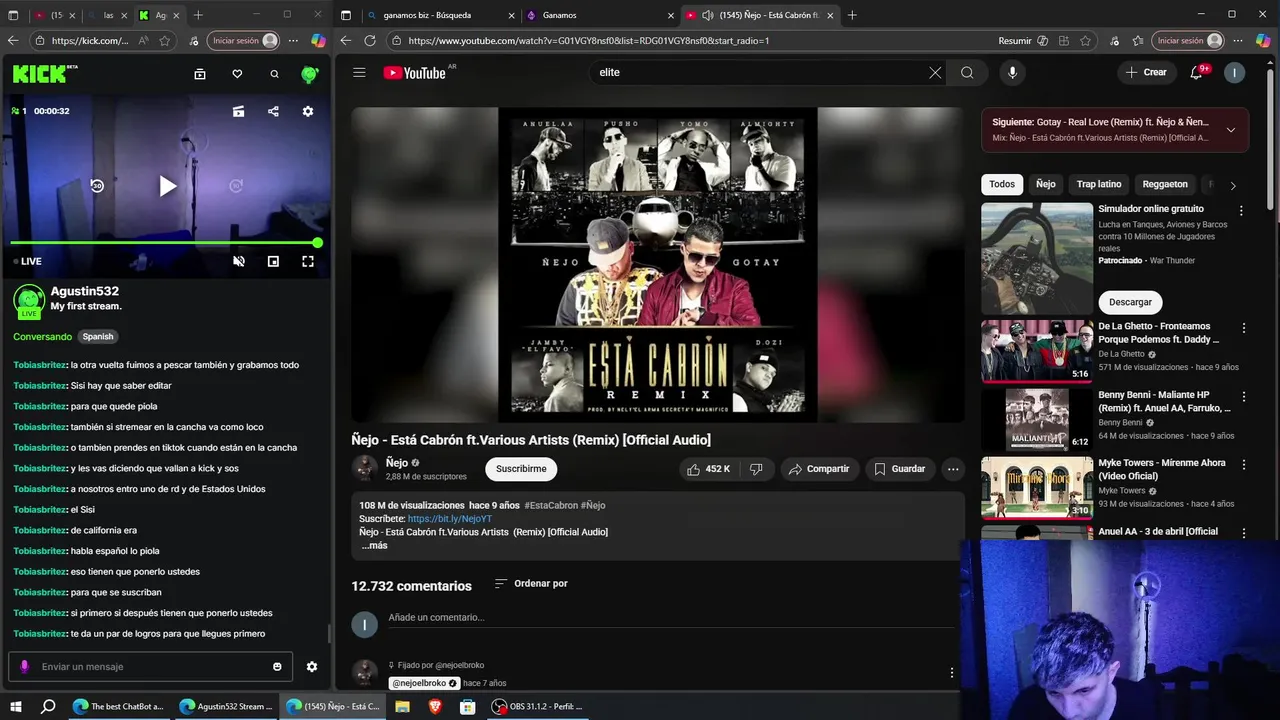Like the video with 452 K
This screenshot has height=720, width=1280.
click(709, 469)
